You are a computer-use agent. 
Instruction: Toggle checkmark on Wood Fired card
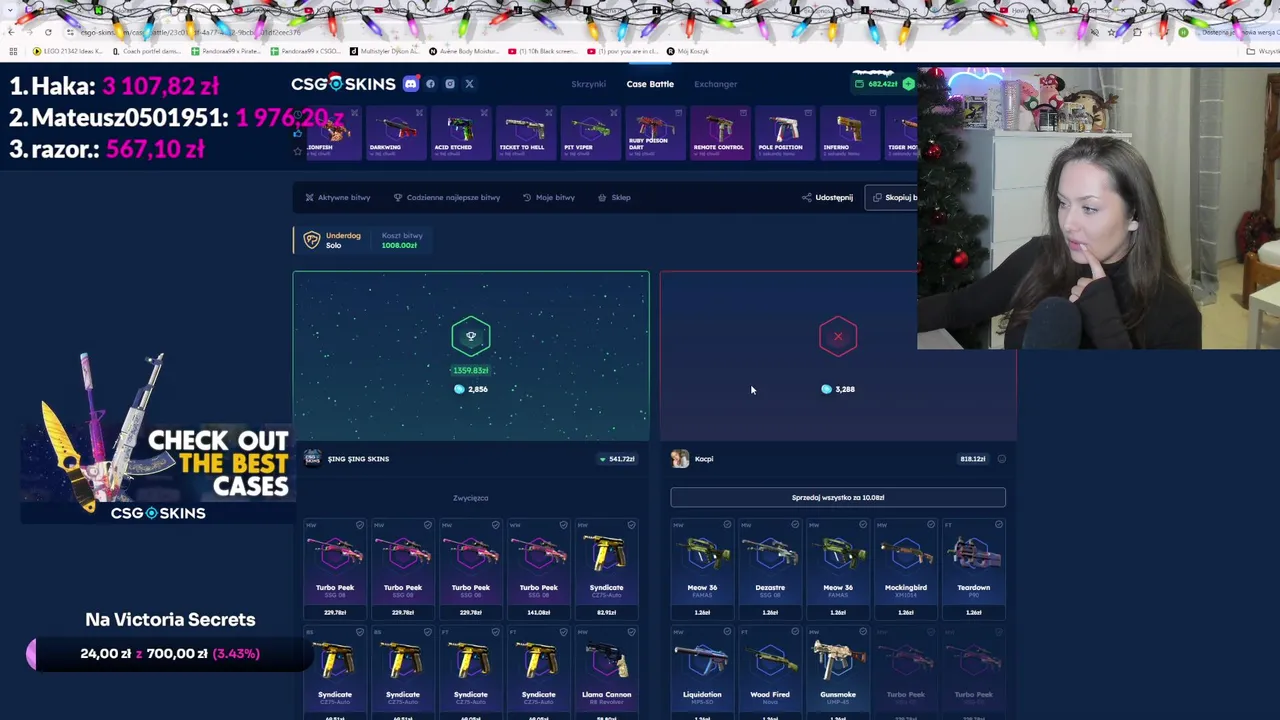[x=795, y=632]
